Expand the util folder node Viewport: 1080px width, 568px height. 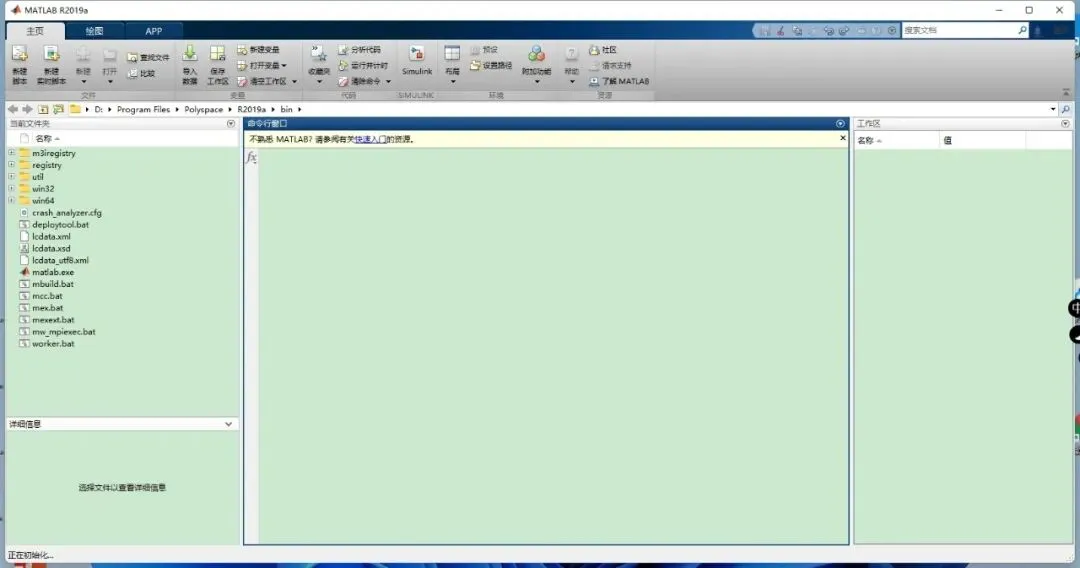click(x=11, y=176)
